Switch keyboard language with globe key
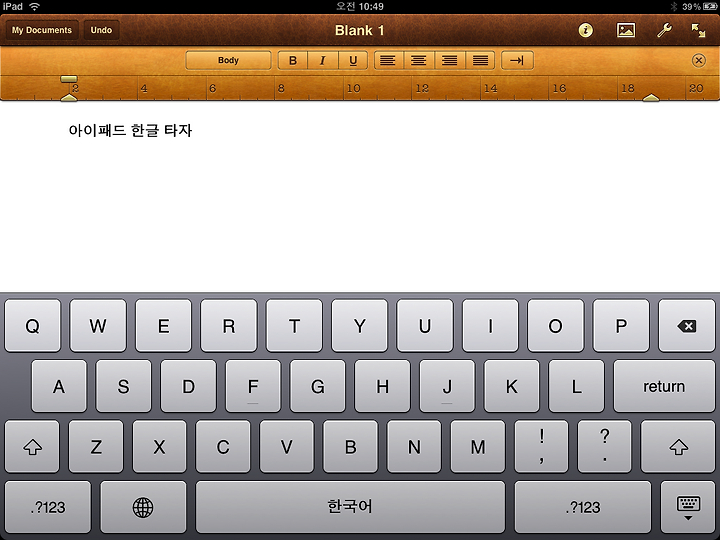The height and width of the screenshot is (540, 720). click(x=143, y=507)
